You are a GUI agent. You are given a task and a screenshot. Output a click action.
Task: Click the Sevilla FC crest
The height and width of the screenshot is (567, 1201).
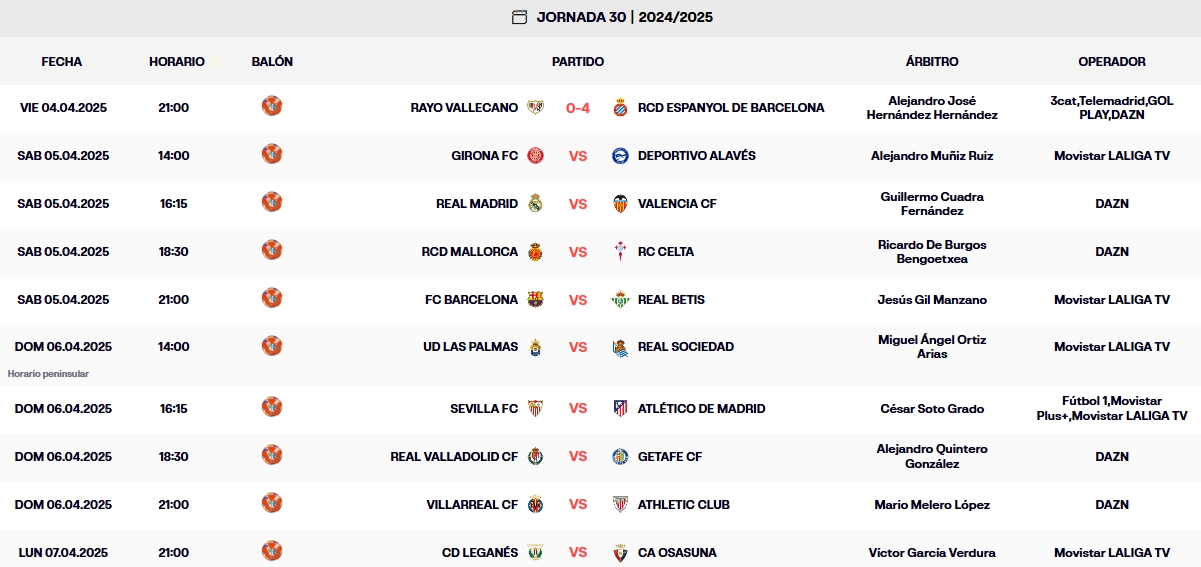[x=536, y=409]
